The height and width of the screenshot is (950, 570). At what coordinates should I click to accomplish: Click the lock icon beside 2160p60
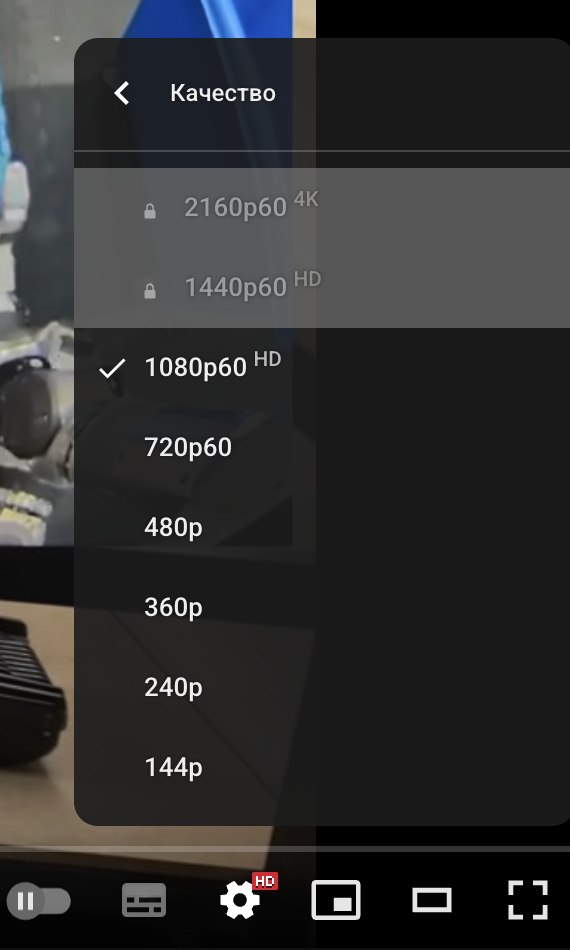pyautogui.click(x=150, y=211)
